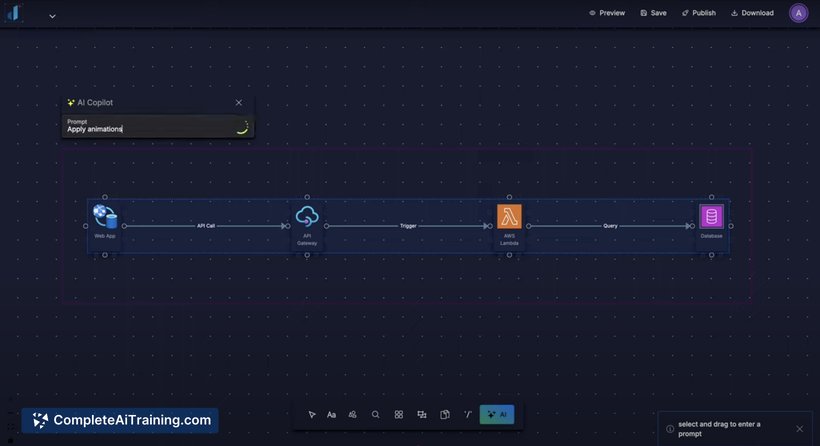Open the magnifier search tool
The width and height of the screenshot is (820, 446).
(375, 415)
